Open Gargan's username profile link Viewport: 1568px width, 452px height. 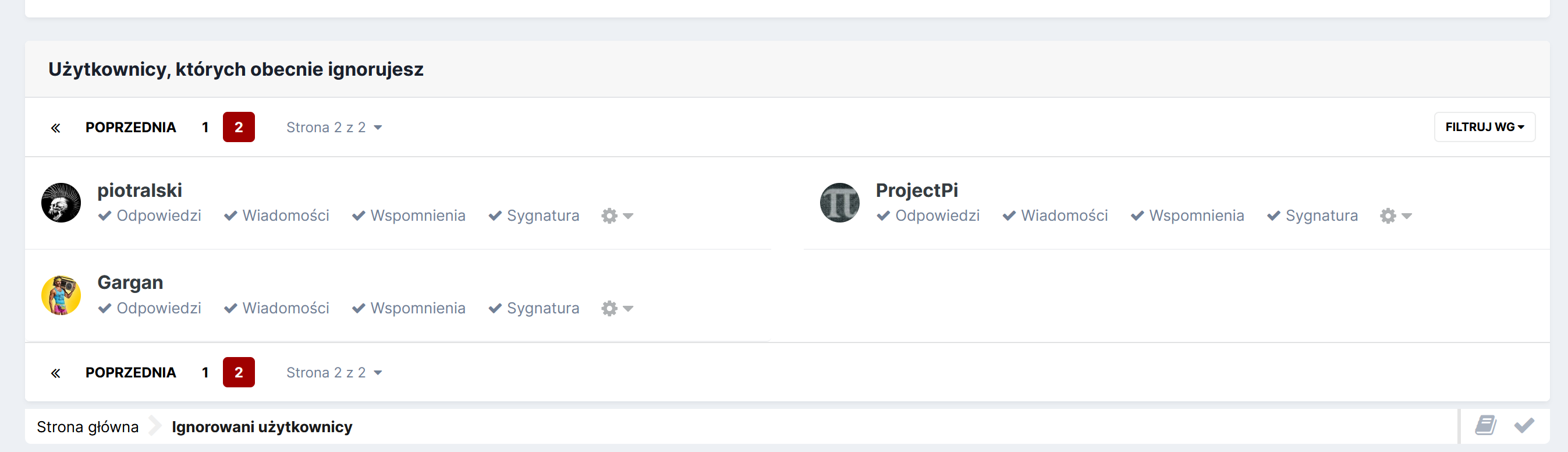[130, 282]
